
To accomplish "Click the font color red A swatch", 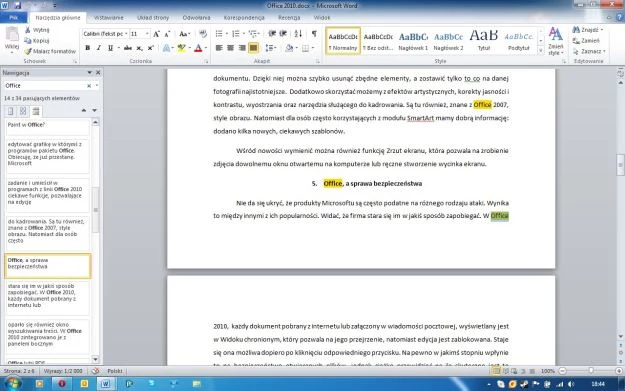I will pos(198,48).
